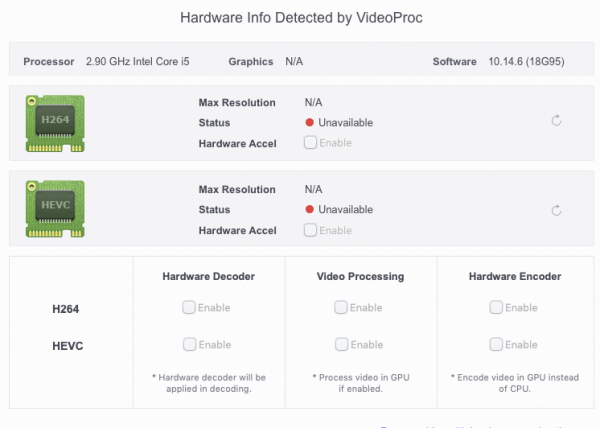Click the red H264 Unavailable status dot
Viewport: 600px width, 428px height.
tap(310, 122)
